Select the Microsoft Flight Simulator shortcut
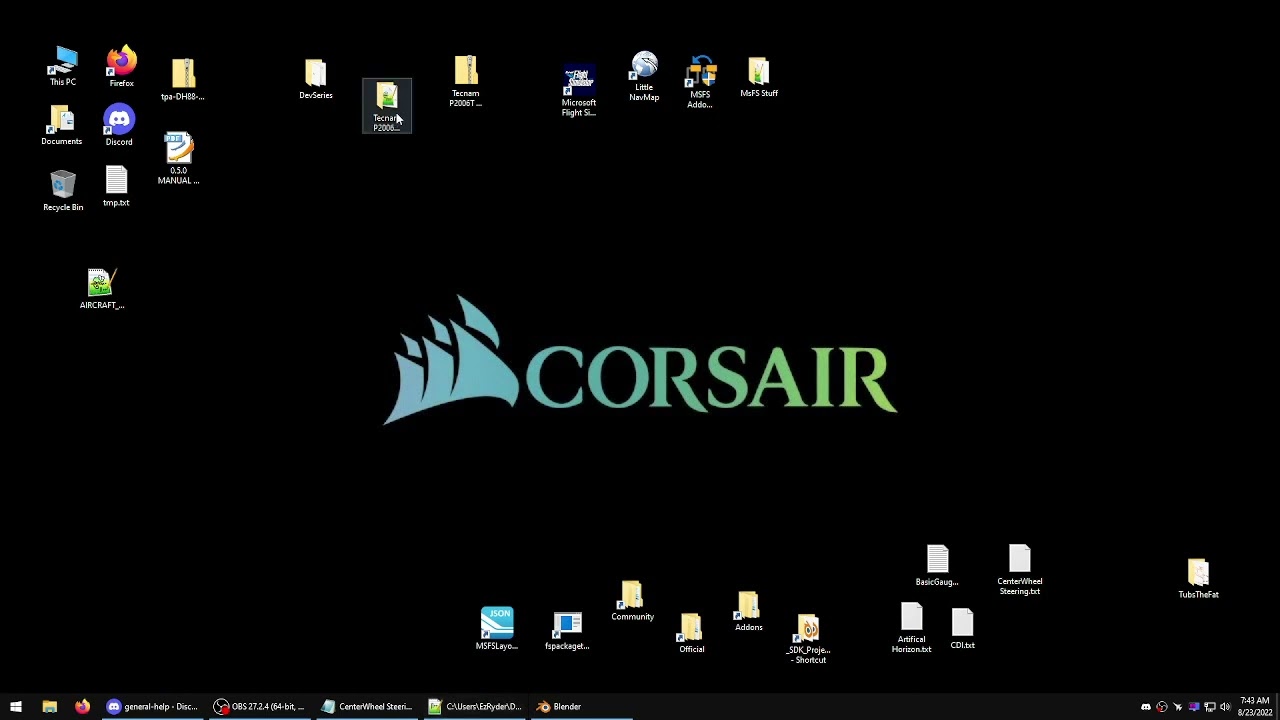The width and height of the screenshot is (1280, 720). tap(578, 91)
